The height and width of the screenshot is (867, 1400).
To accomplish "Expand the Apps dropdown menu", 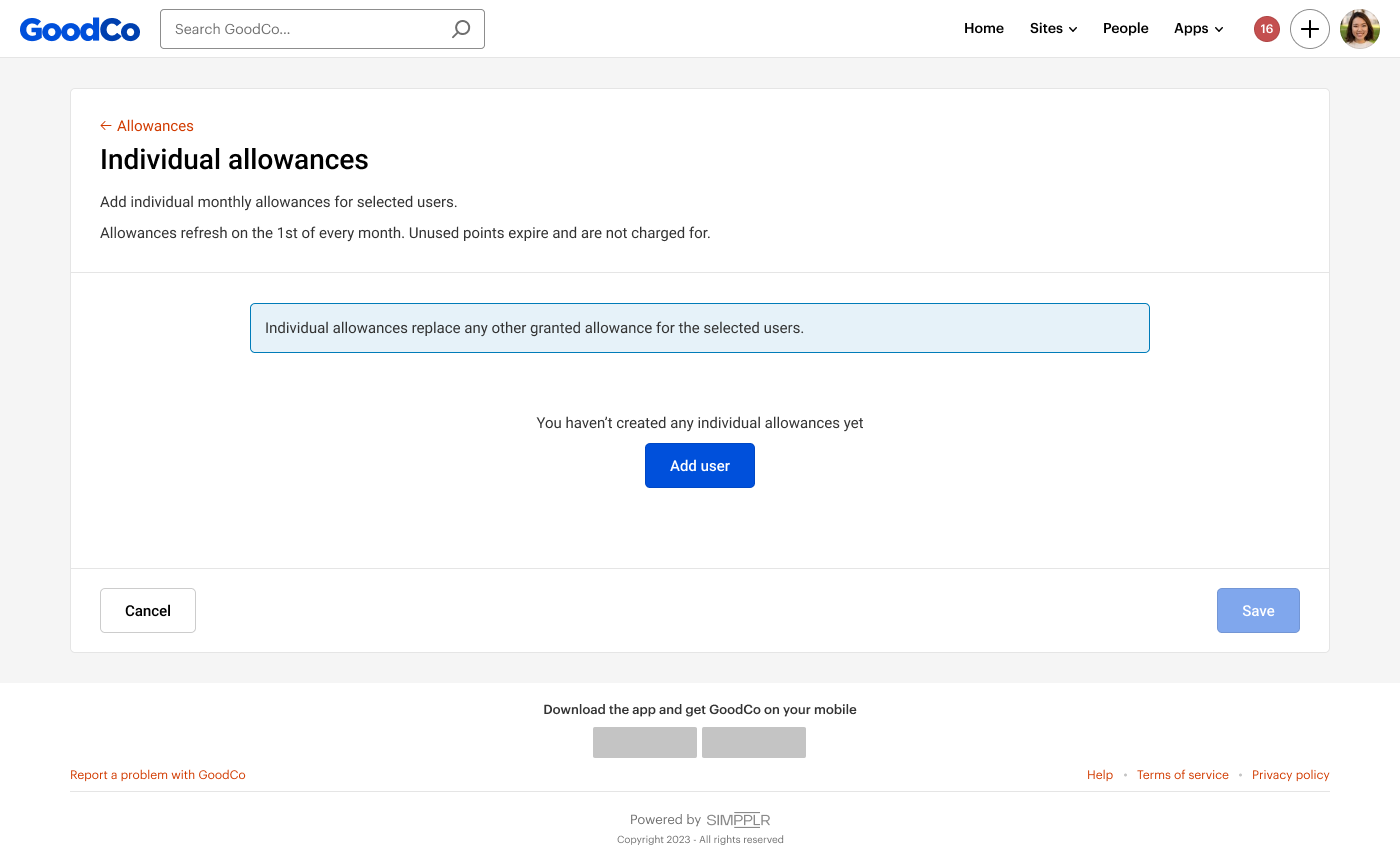I will tap(1198, 29).
